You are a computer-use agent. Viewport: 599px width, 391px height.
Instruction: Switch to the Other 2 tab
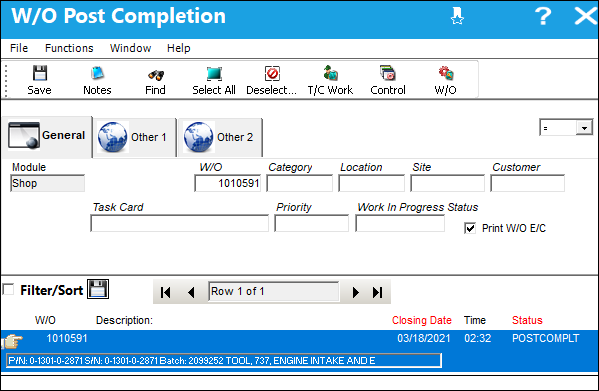(220, 137)
